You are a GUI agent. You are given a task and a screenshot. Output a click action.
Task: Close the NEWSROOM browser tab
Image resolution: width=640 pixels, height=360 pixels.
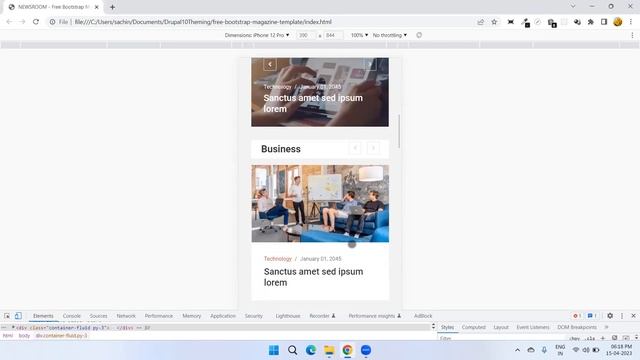(x=97, y=7)
